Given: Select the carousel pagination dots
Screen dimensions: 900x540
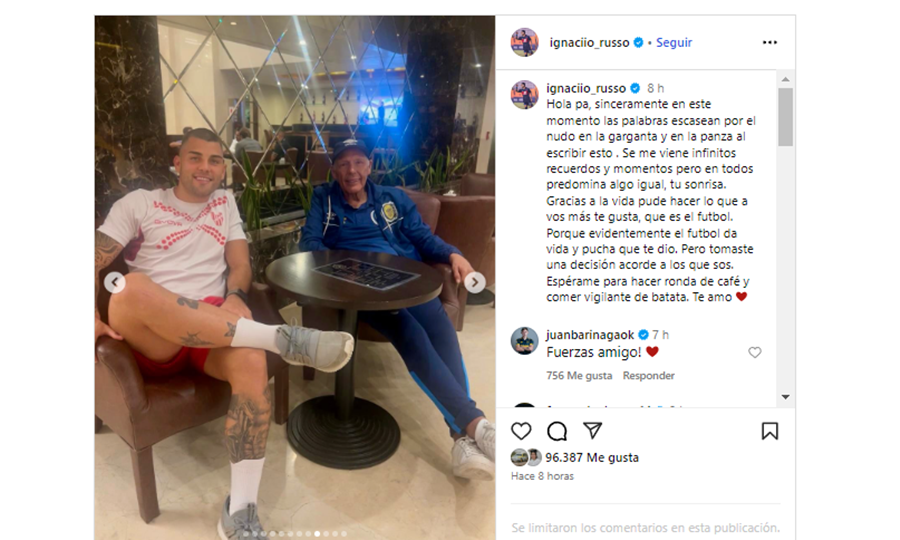Looking at the screenshot, I should point(295,534).
